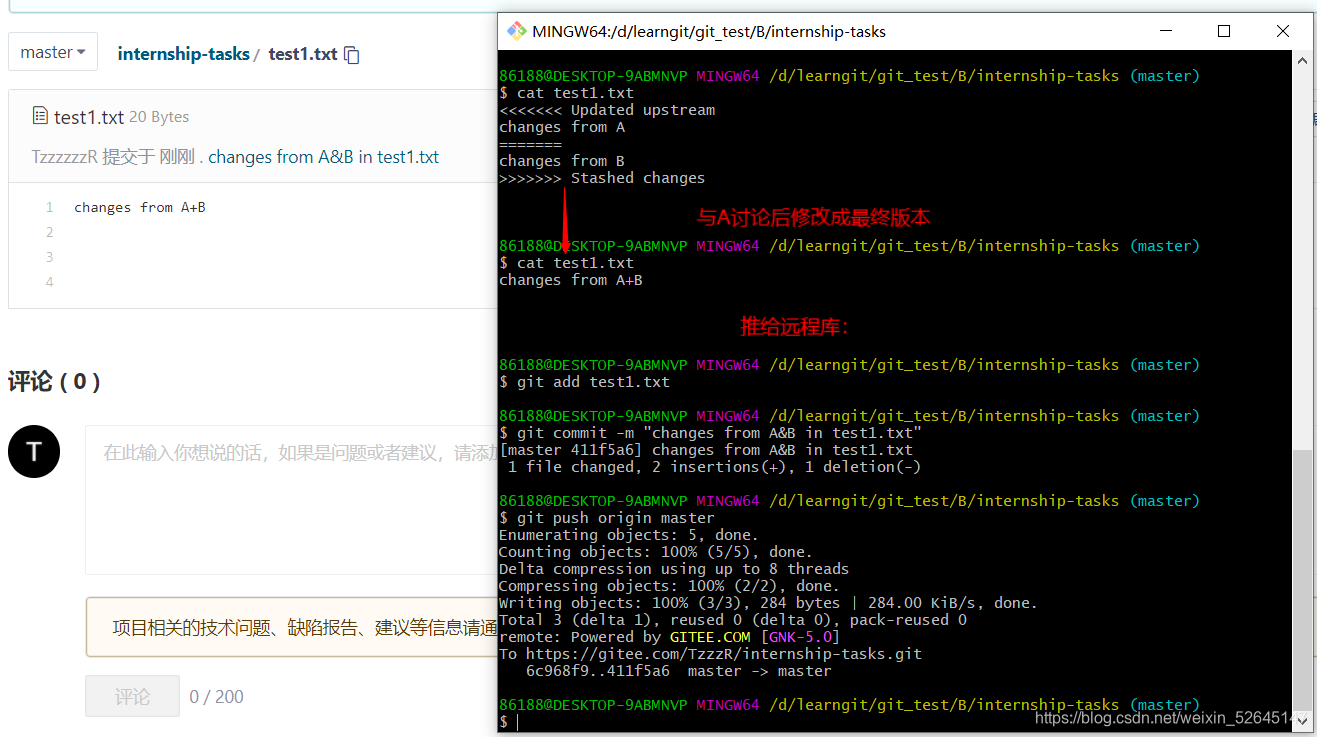Open the master branch dropdown
This screenshot has height=737, width=1317.
(x=53, y=52)
